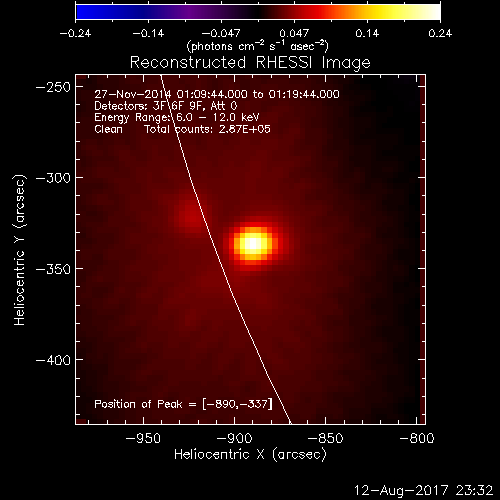Click the 12-Aug-2017 23:32 timestamp

423,490
